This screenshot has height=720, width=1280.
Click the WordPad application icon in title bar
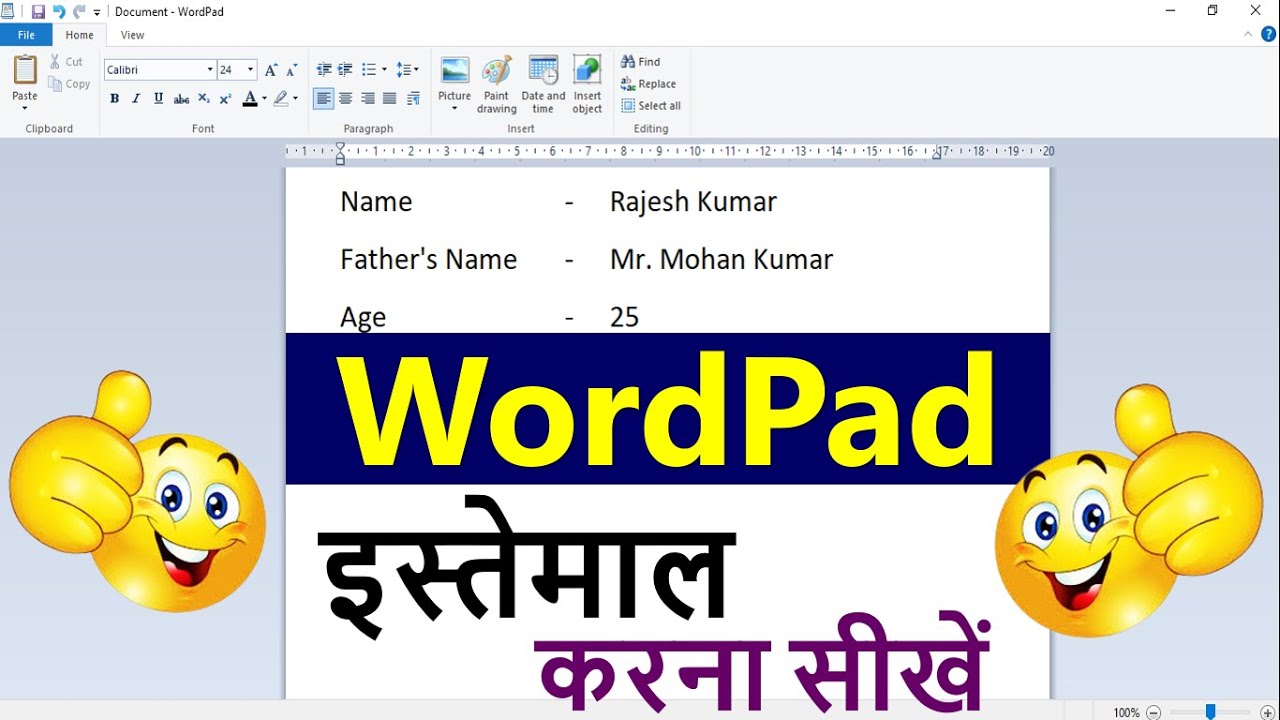tap(9, 11)
